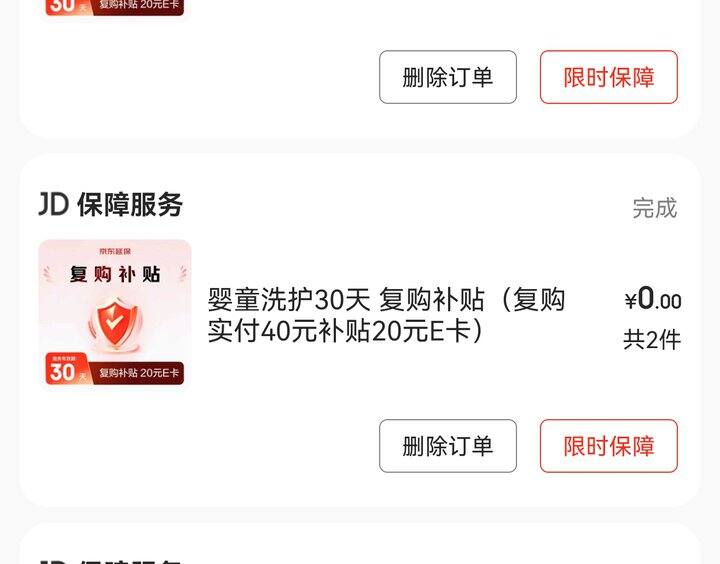Tap 删除订单 in the first partially shown order

[x=448, y=77]
